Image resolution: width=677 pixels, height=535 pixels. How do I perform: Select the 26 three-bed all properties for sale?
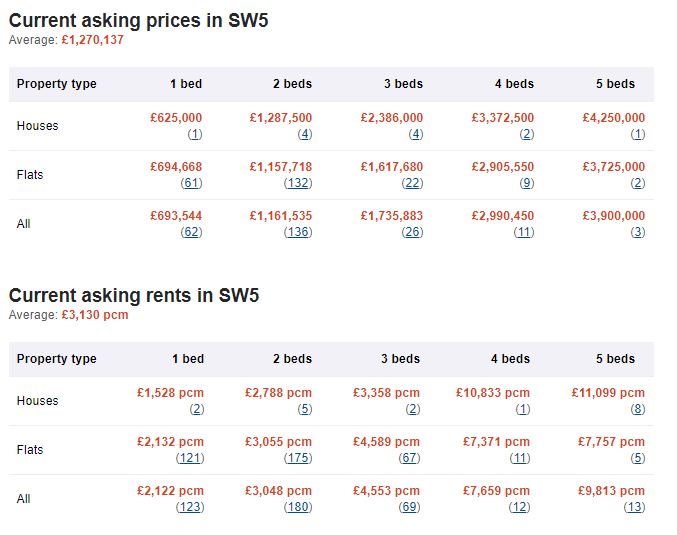(x=412, y=232)
